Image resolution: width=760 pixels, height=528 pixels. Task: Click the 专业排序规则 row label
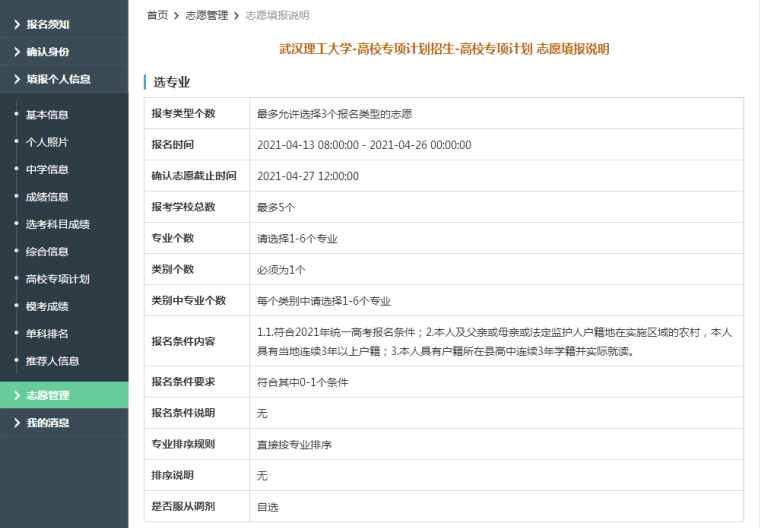[x=183, y=444]
